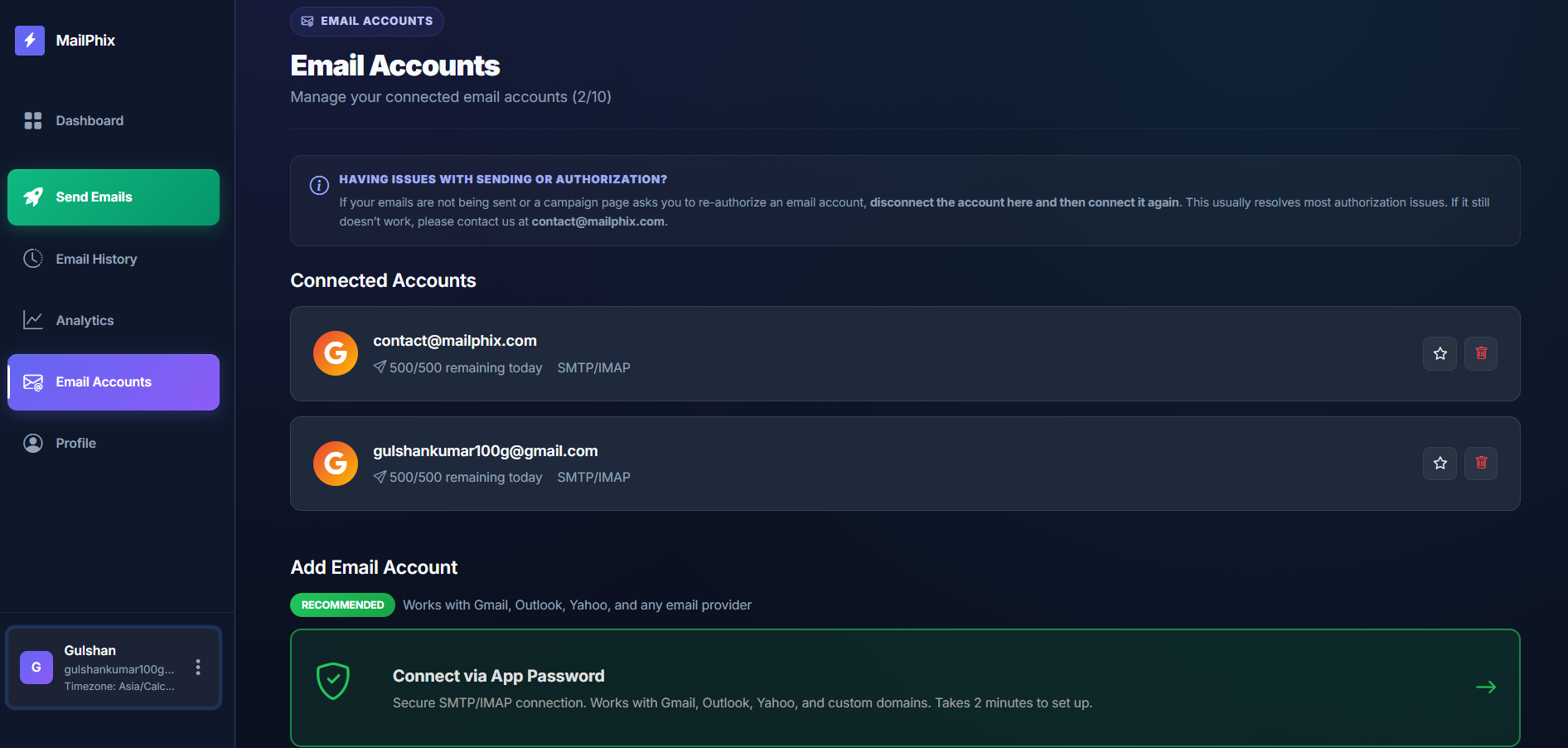Click the Profile person icon
Viewport: 1568px width, 748px height.
point(33,442)
